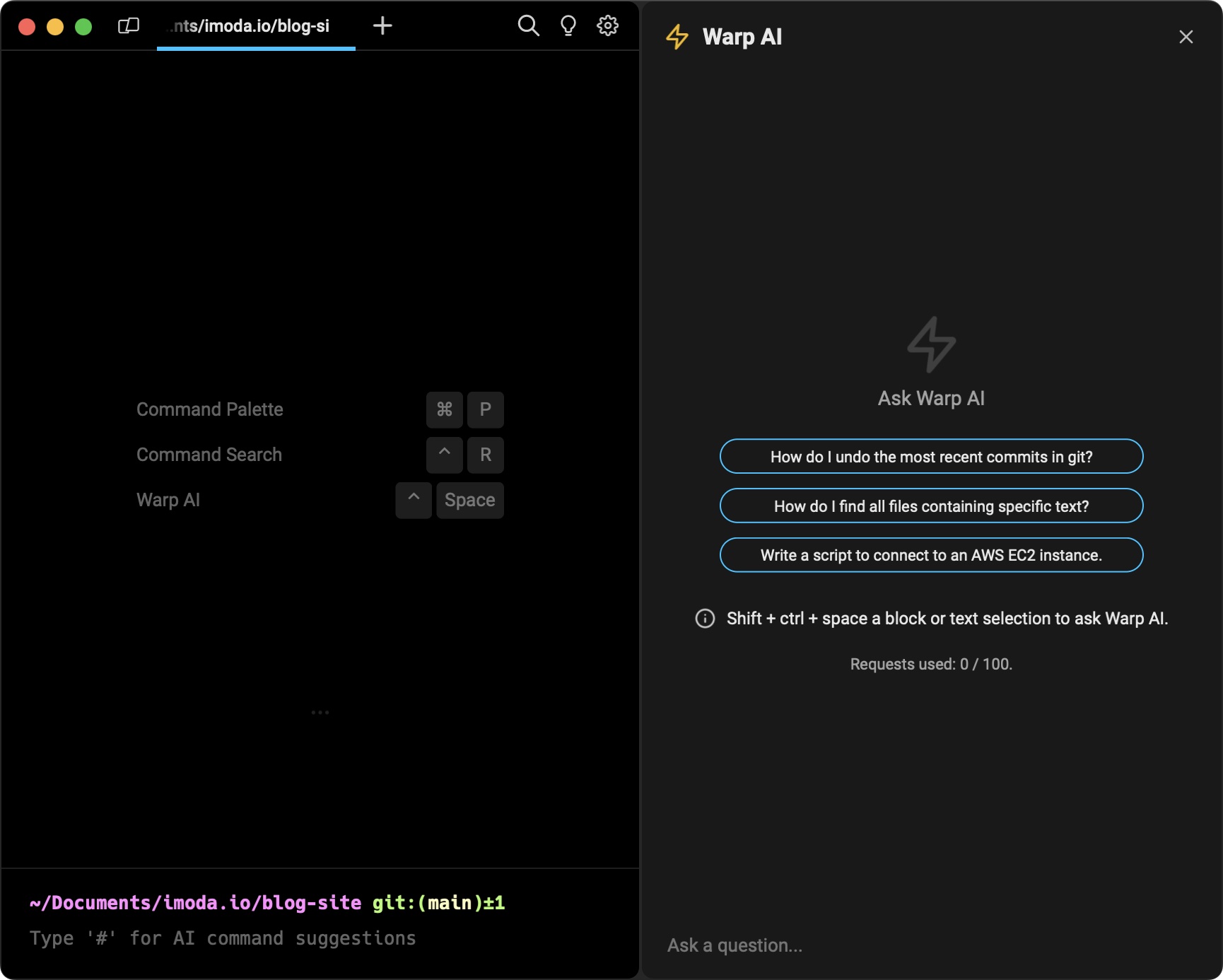1223x980 pixels.
Task: Select the find files containing text suggestion
Action: coord(931,506)
